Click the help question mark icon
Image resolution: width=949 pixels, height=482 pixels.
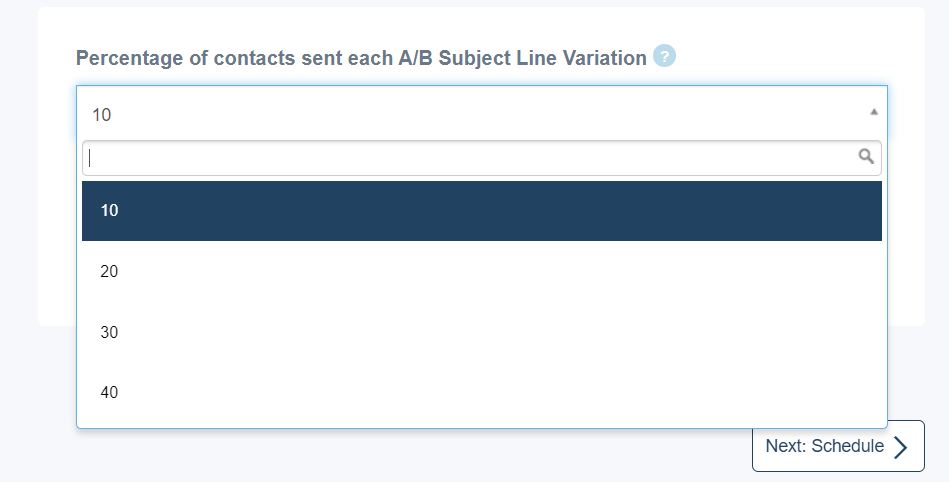click(x=664, y=56)
